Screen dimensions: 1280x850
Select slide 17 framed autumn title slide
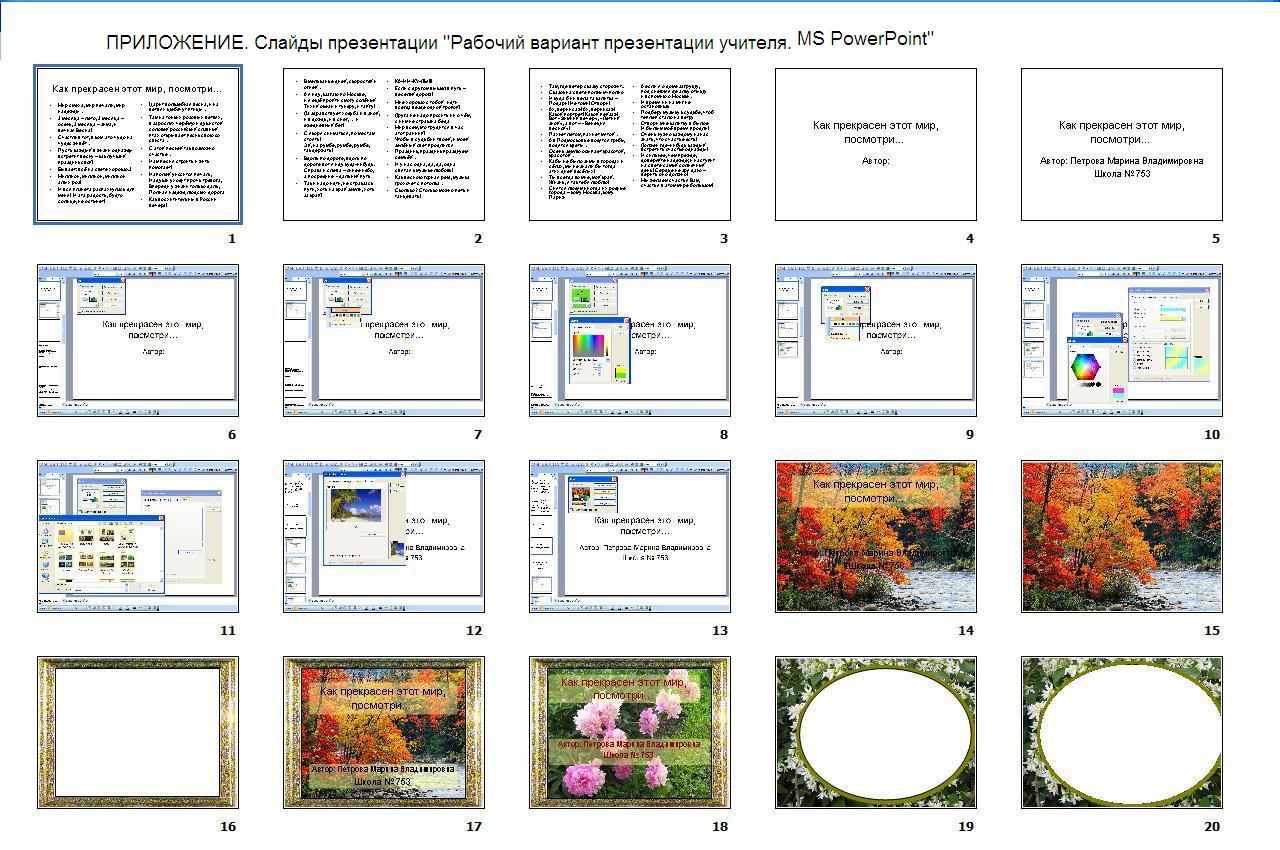[384, 732]
